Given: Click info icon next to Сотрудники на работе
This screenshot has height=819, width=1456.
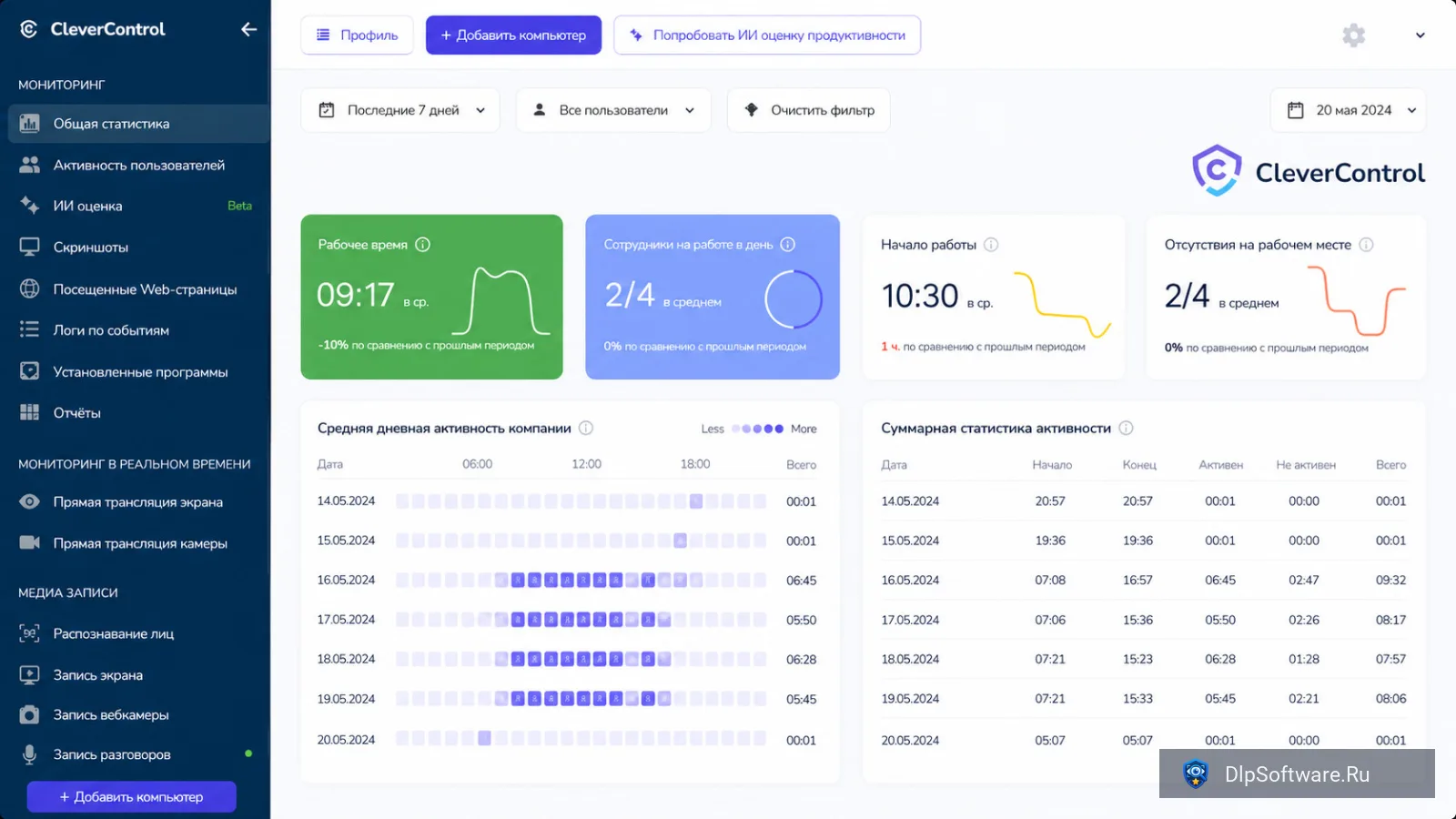Looking at the screenshot, I should pos(788,244).
